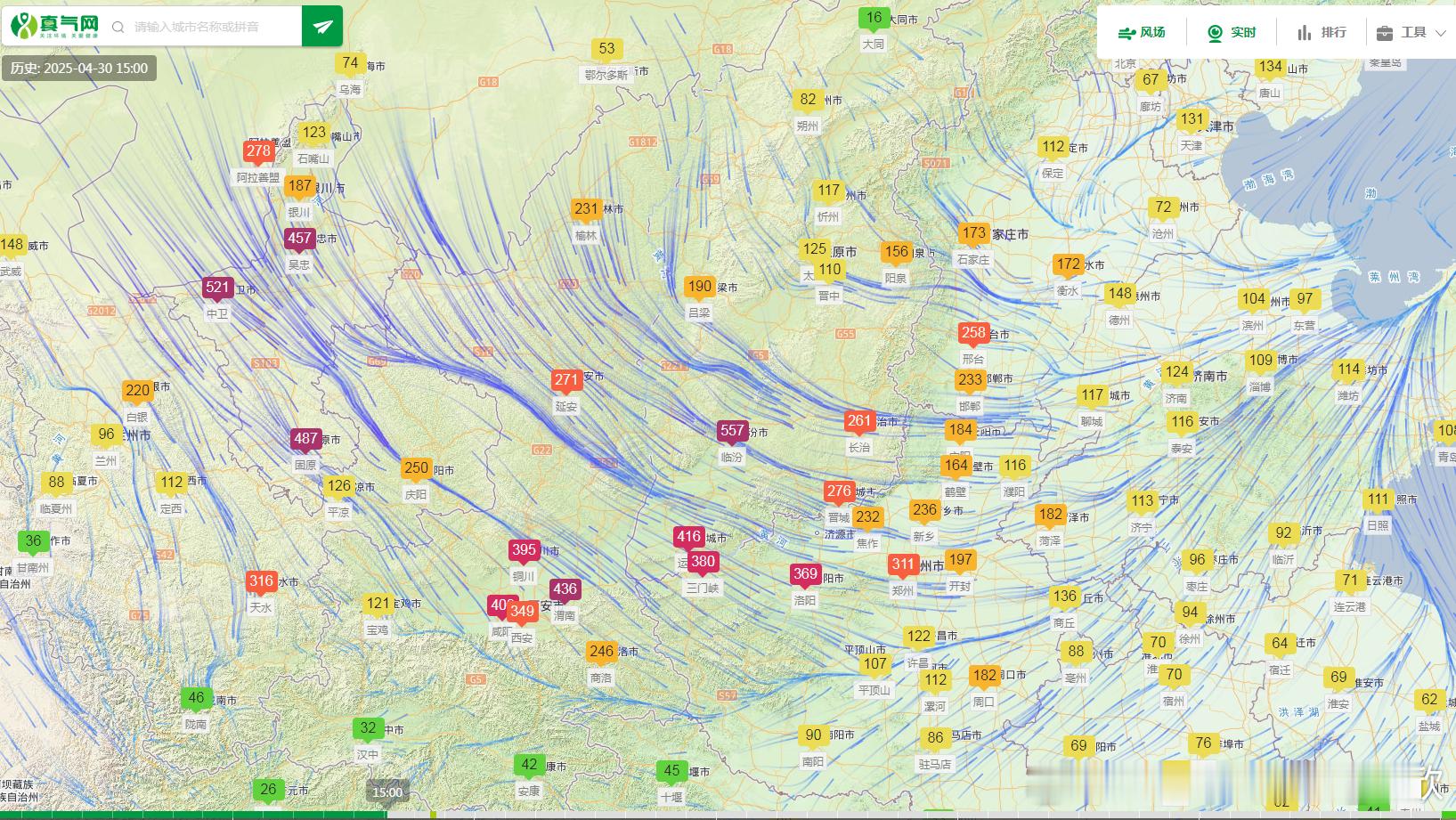1456x820 pixels.
Task: Select the 436 渭南 AQI marker
Action: click(x=565, y=589)
